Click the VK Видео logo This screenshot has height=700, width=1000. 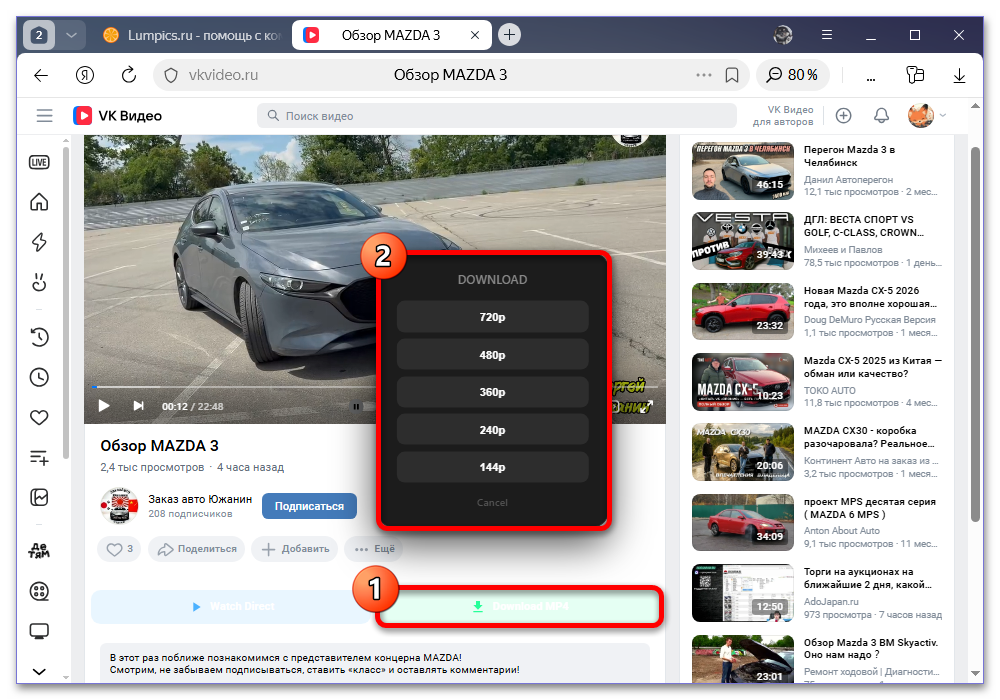pyautogui.click(x=117, y=115)
